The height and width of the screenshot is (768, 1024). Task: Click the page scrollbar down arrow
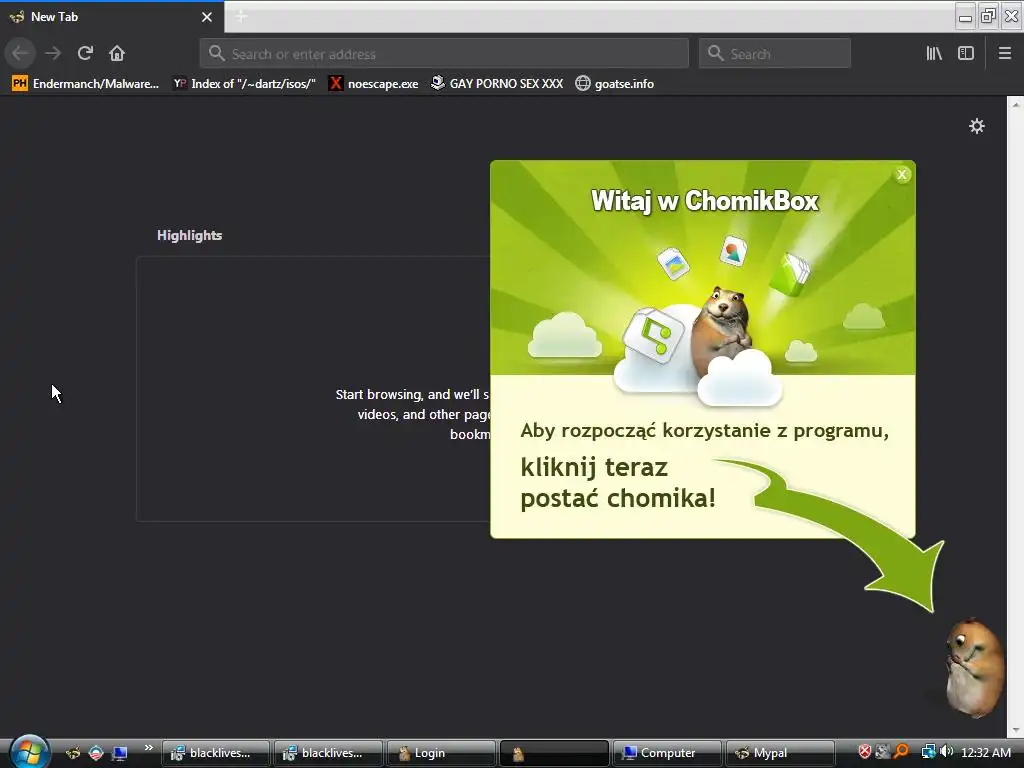coord(1016,730)
